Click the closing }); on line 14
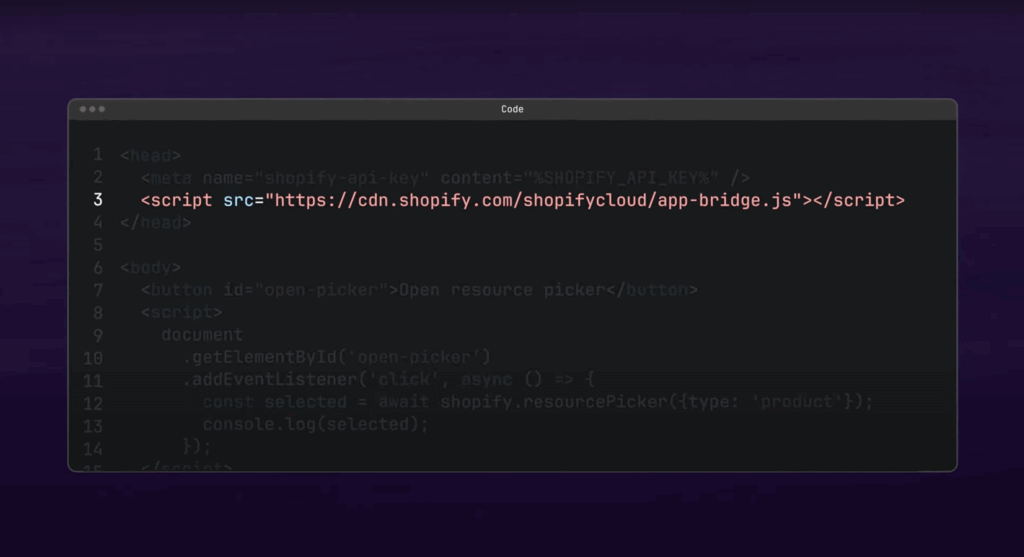Image resolution: width=1024 pixels, height=557 pixels. click(x=197, y=447)
